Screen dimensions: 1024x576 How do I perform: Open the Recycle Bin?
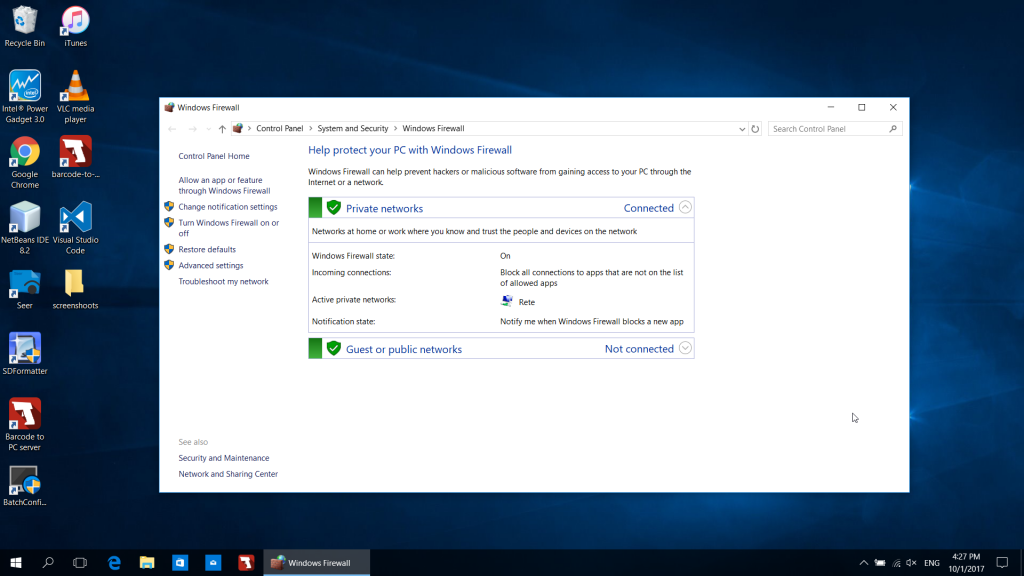click(x=24, y=20)
